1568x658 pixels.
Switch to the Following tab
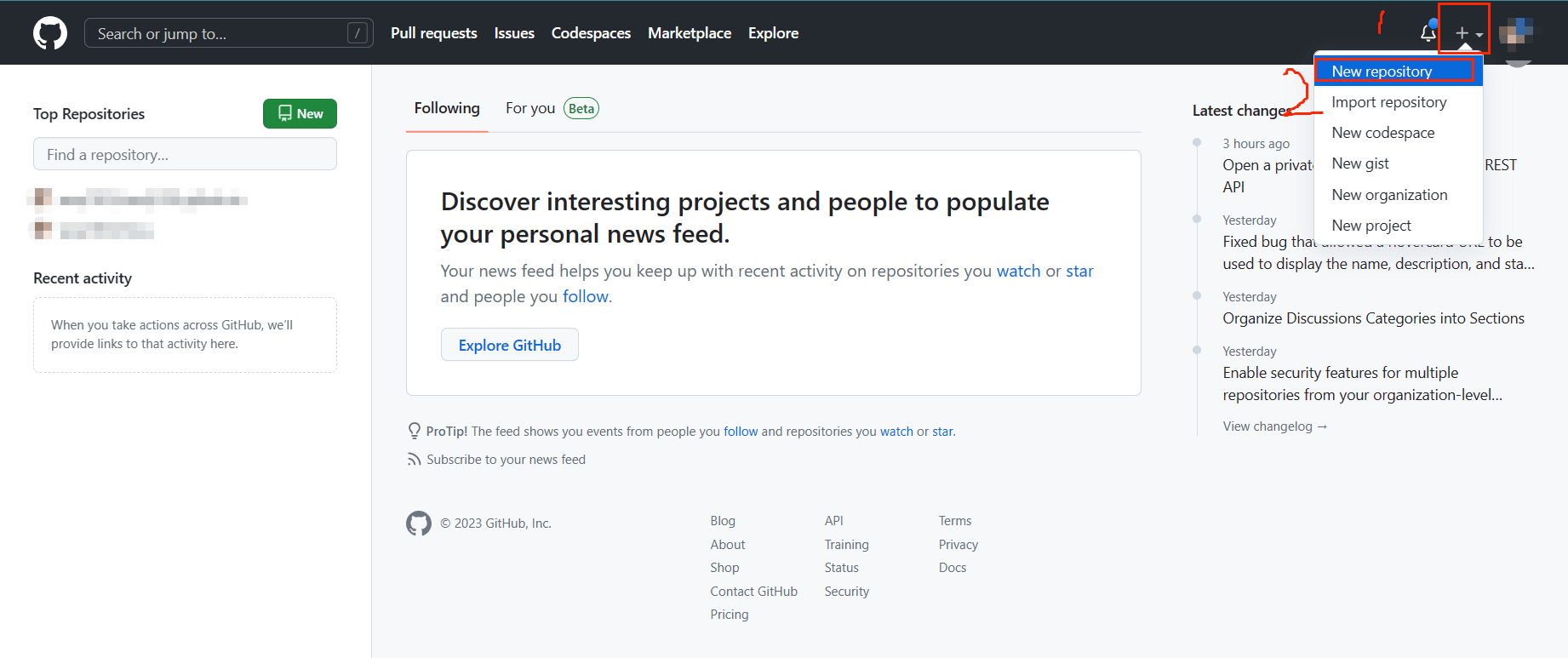pyautogui.click(x=447, y=108)
